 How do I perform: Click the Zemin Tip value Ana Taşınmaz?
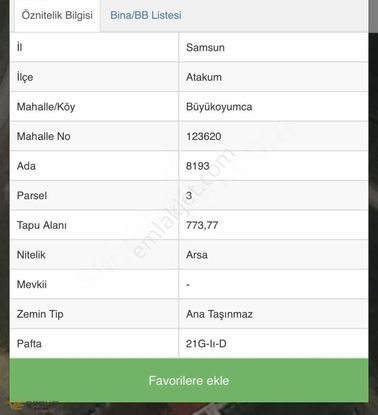tap(219, 314)
